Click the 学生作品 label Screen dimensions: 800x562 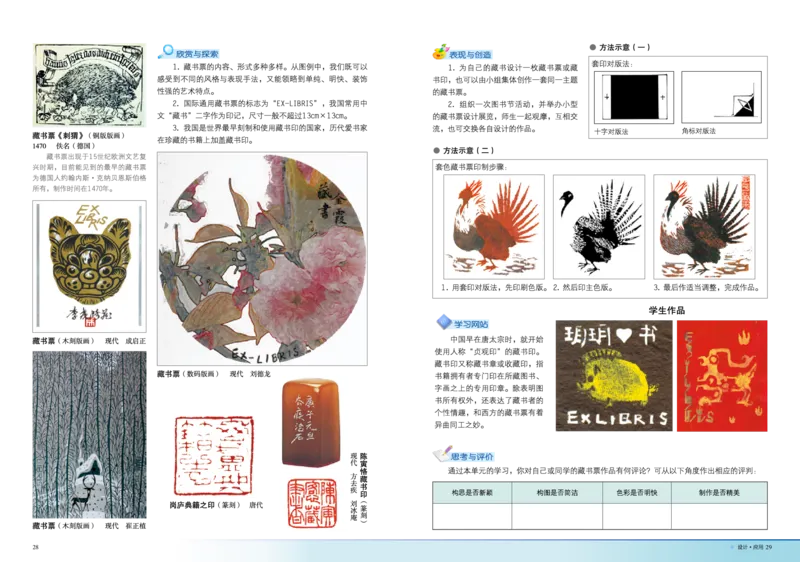click(667, 310)
